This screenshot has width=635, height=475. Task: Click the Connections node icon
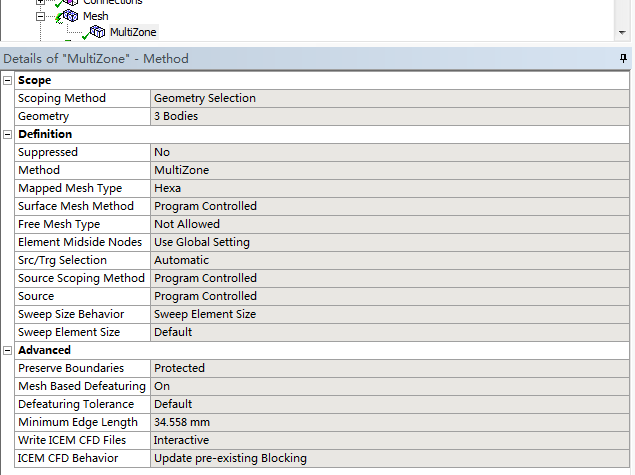(70, 2)
